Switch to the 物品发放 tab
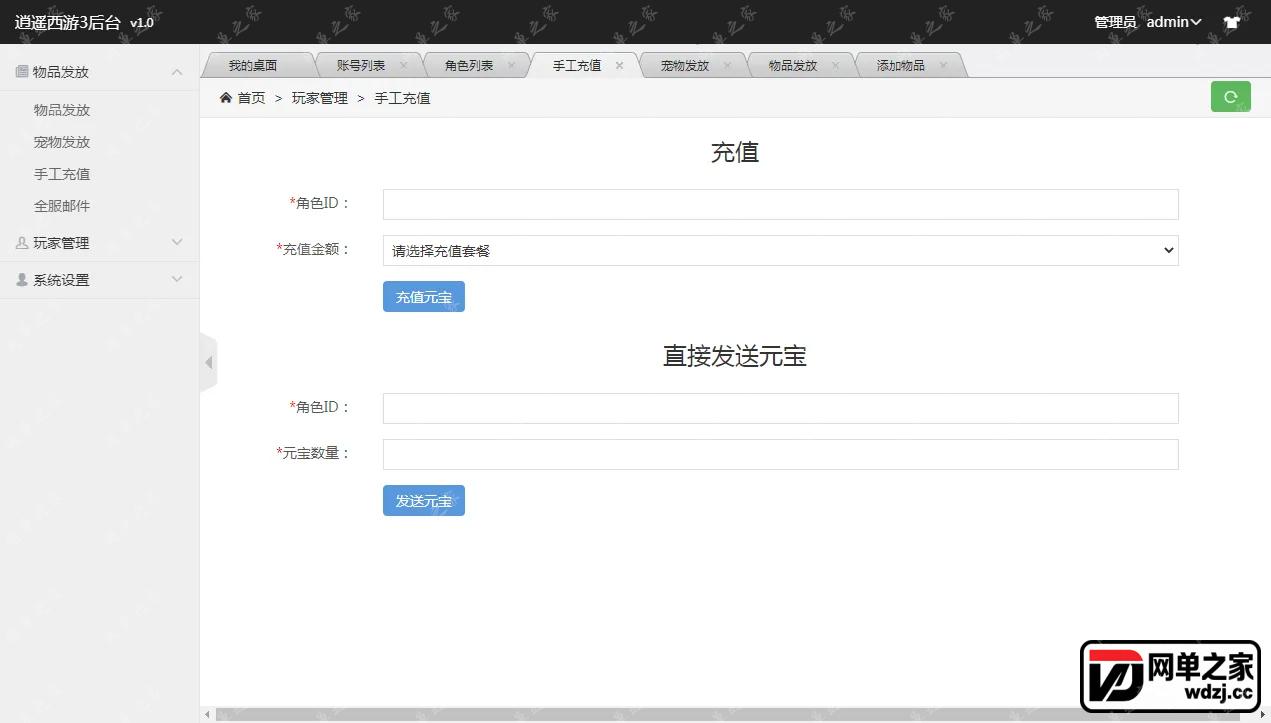1271x723 pixels. point(792,65)
